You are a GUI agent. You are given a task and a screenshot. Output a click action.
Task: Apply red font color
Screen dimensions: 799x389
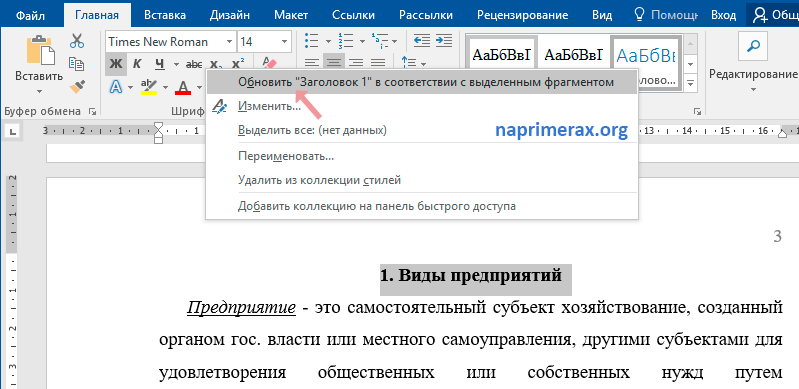[182, 87]
